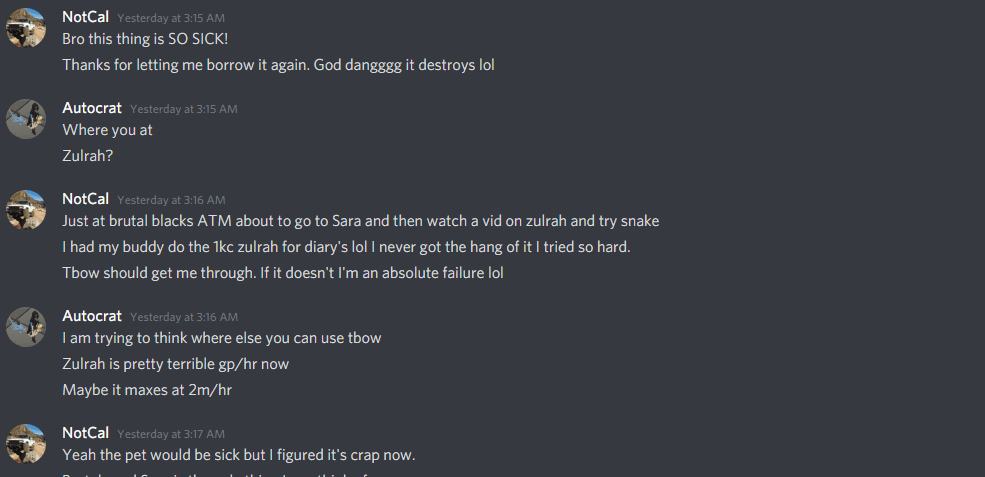Open NotCal's avatar on the 3:17 AM message
Viewport: 985px width, 477px height.
coord(26,444)
